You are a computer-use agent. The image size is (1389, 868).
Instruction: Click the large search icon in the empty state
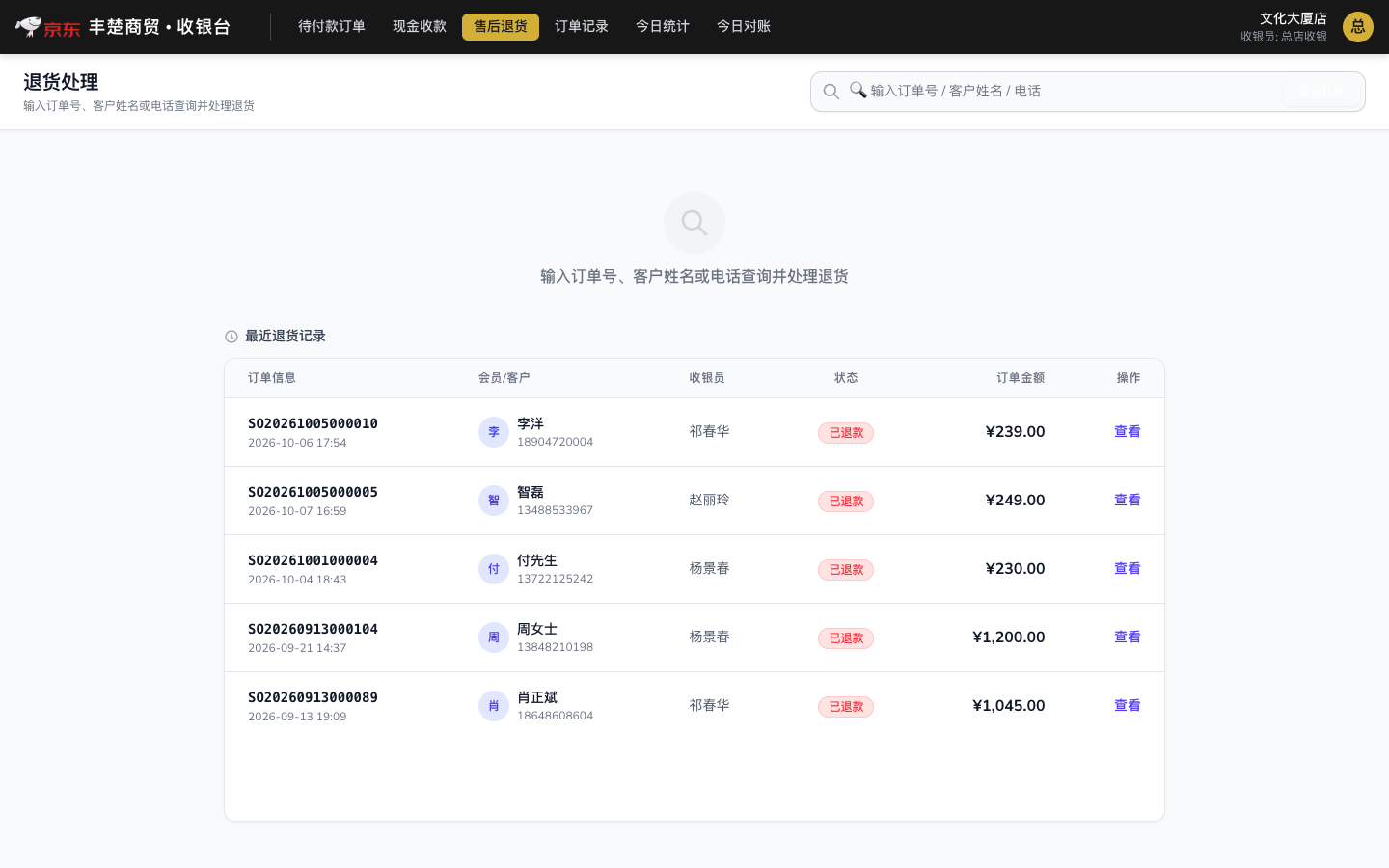694,223
